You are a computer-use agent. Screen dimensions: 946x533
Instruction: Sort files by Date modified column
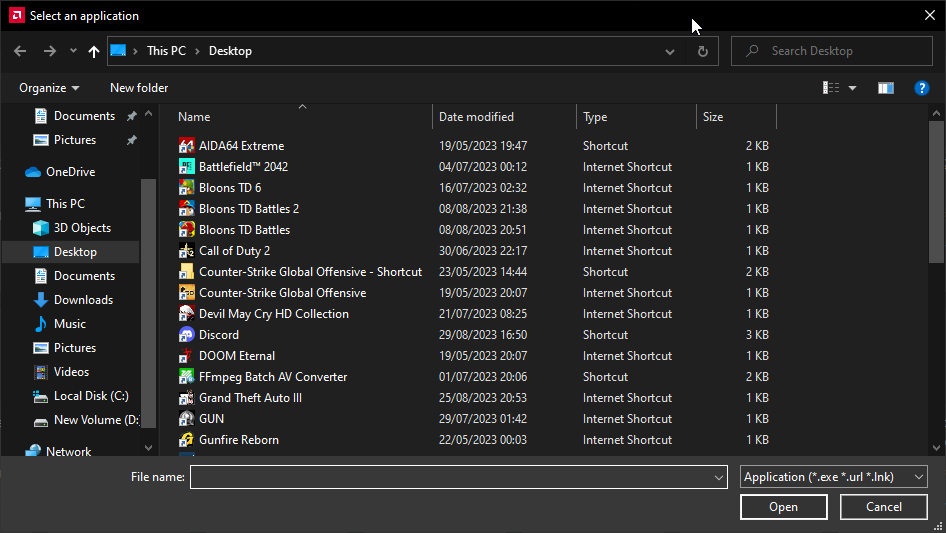(x=477, y=117)
